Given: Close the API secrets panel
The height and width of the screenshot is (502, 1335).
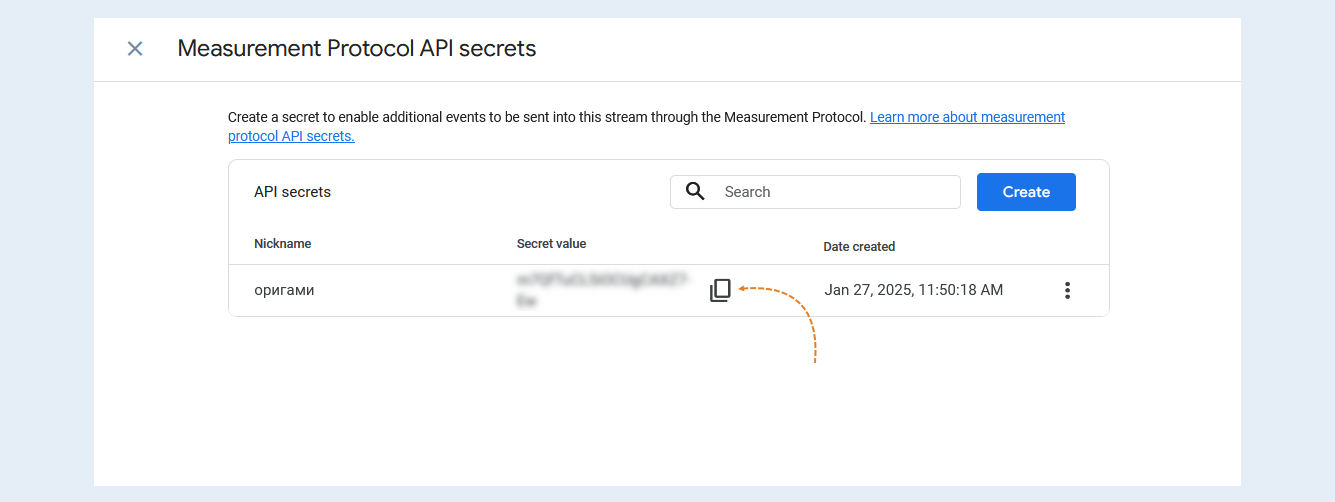Looking at the screenshot, I should pyautogui.click(x=135, y=48).
